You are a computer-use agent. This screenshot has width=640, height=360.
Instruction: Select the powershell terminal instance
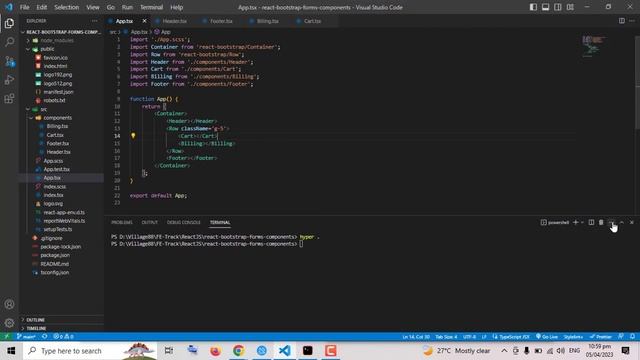click(x=555, y=222)
